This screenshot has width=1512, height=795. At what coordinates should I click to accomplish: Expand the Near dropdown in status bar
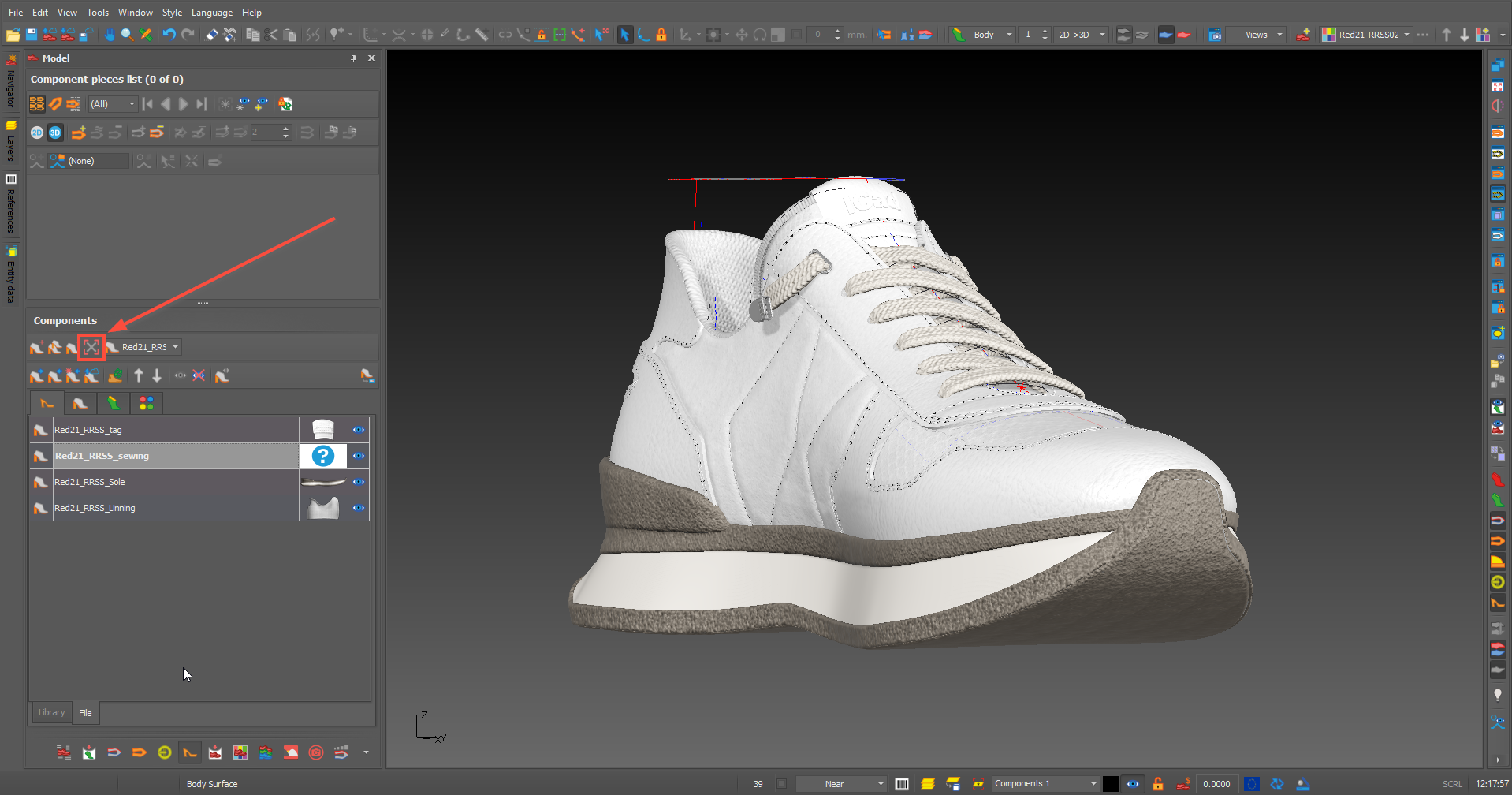tap(881, 784)
